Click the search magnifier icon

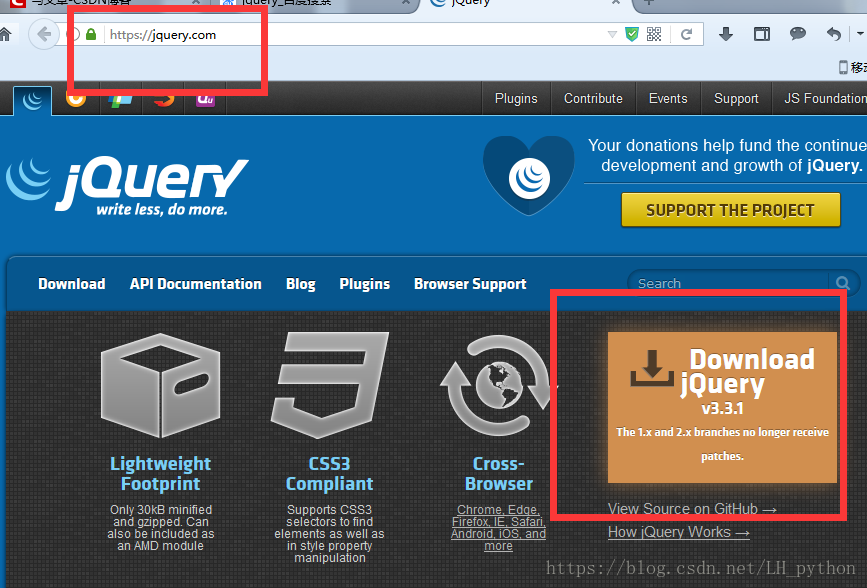pyautogui.click(x=843, y=283)
